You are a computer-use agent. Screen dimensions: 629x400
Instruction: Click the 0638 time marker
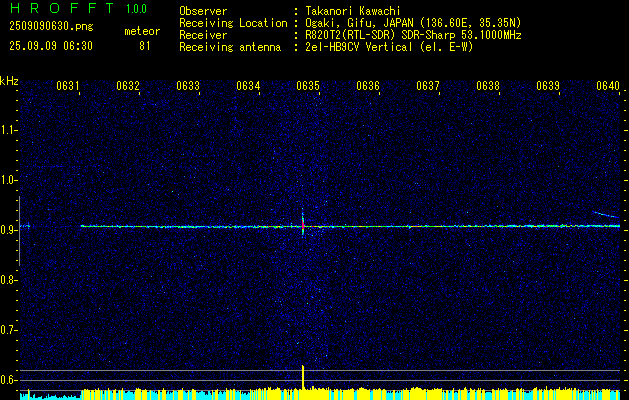(x=488, y=86)
